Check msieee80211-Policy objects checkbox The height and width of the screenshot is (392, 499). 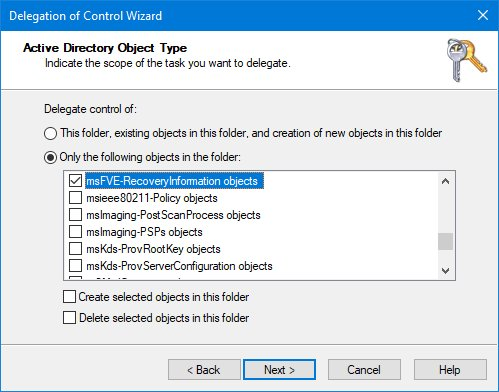click(75, 197)
